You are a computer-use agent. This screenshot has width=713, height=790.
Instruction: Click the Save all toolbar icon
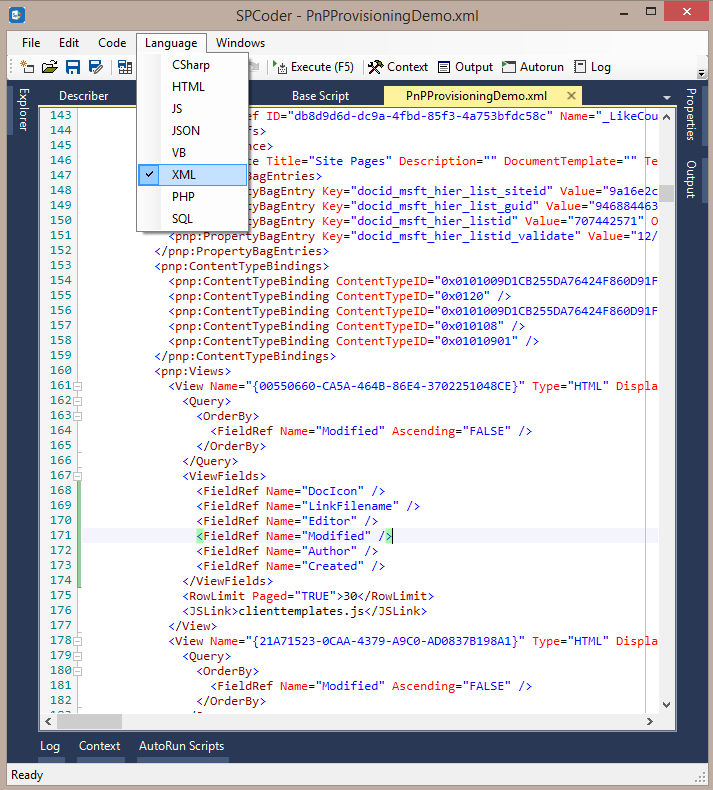95,67
